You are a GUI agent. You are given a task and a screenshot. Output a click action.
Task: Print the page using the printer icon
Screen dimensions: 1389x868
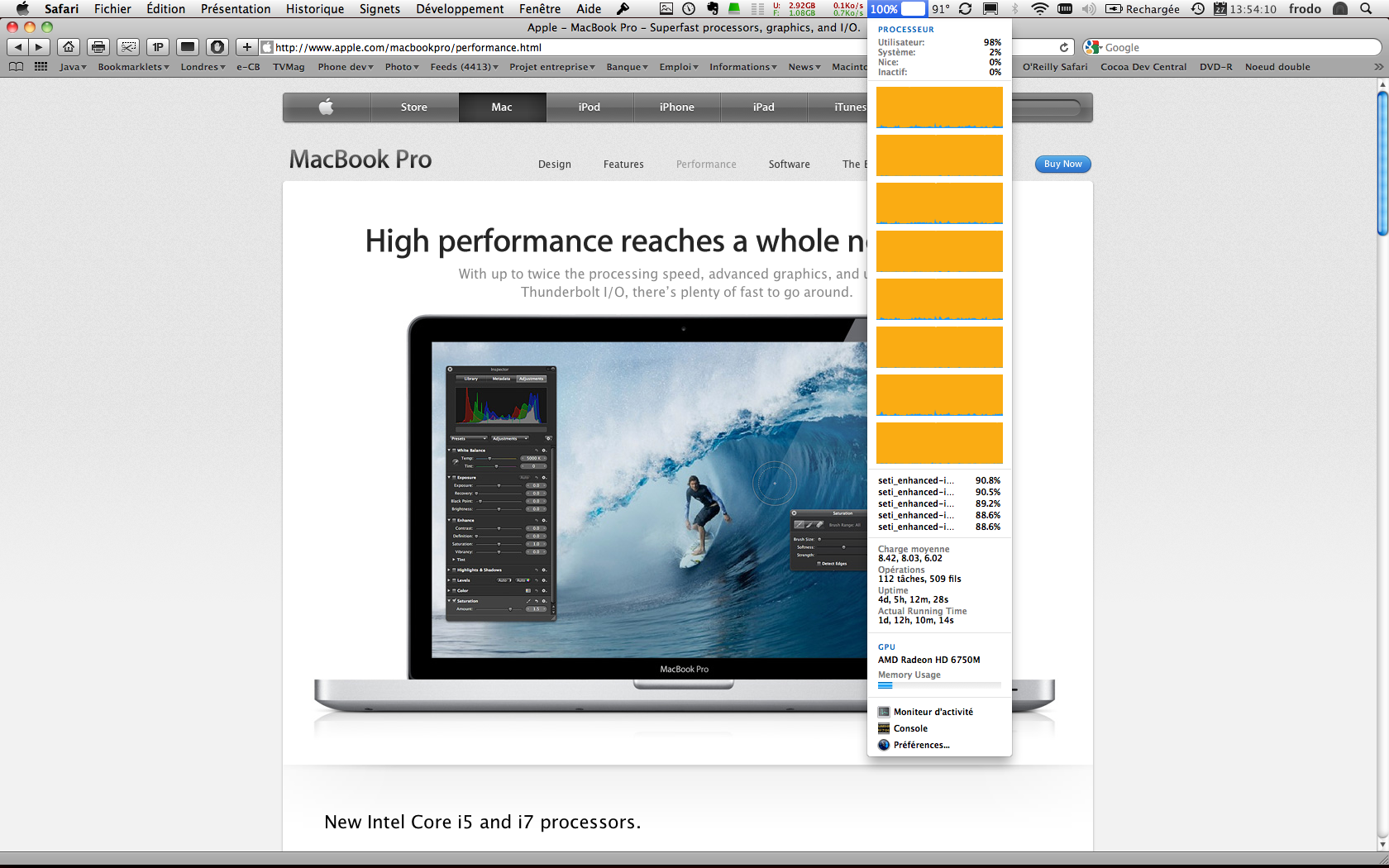click(x=98, y=47)
